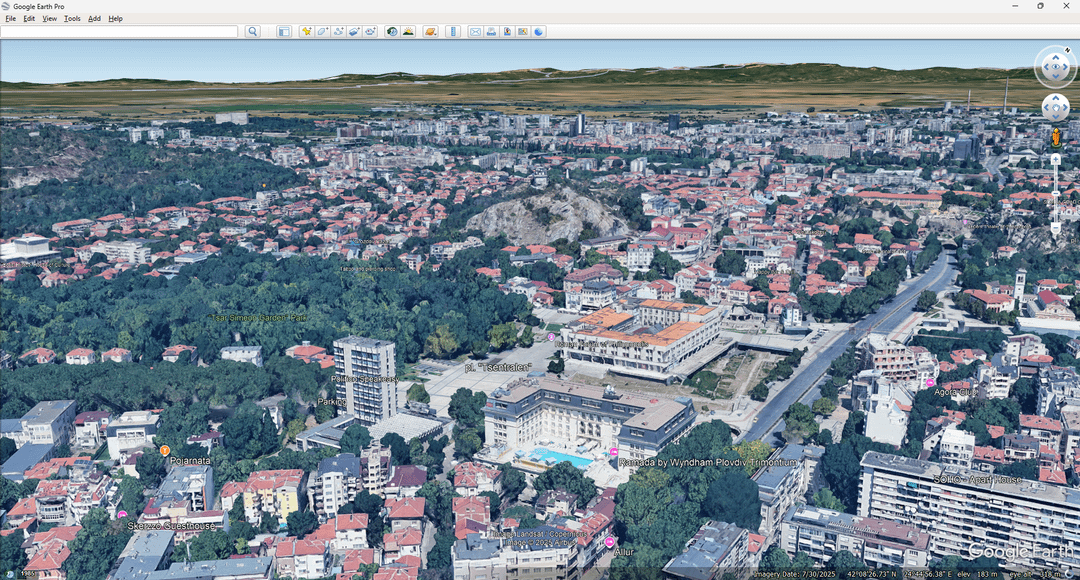Open the View menu

[49, 19]
